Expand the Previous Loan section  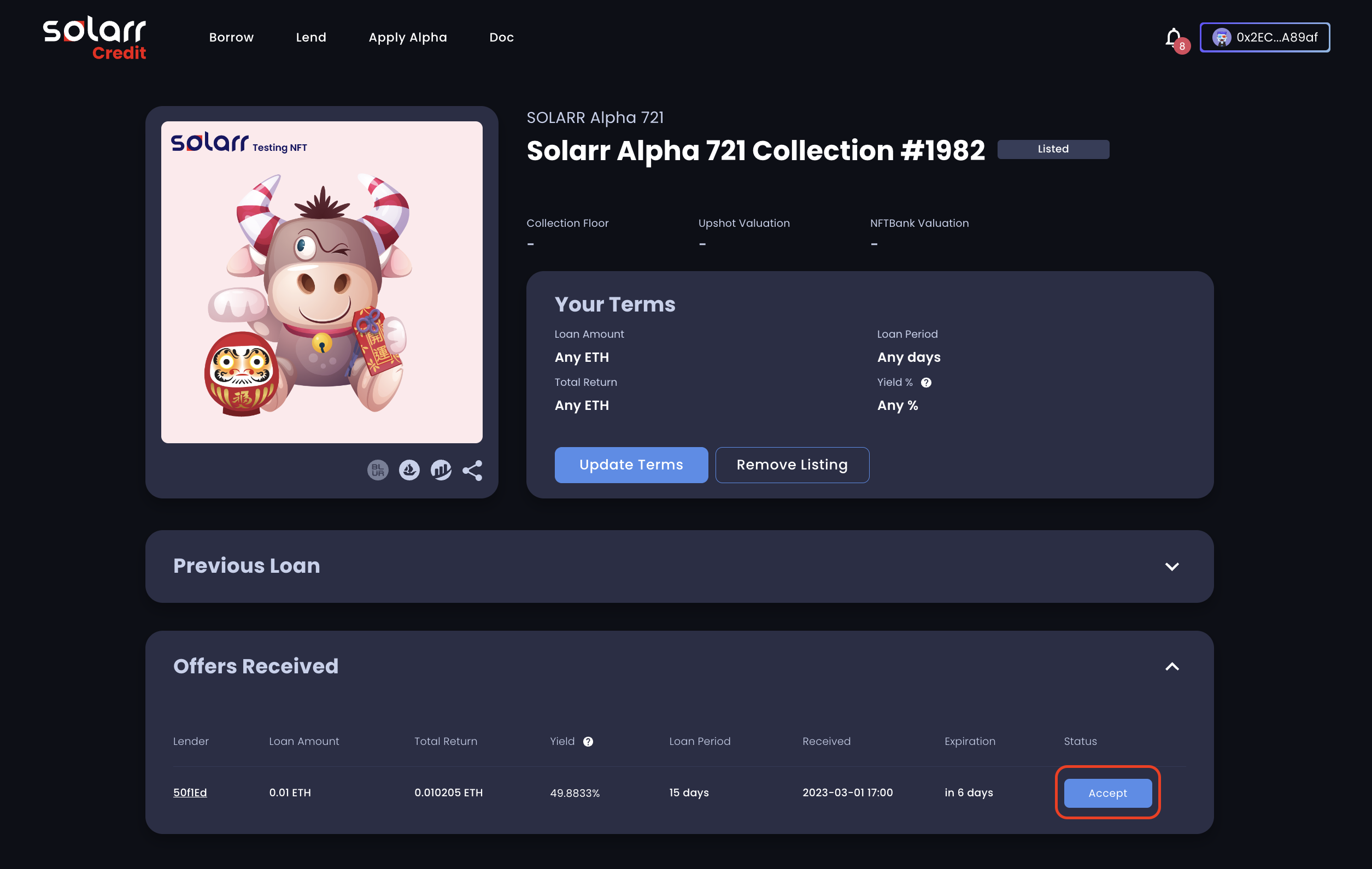[1171, 566]
